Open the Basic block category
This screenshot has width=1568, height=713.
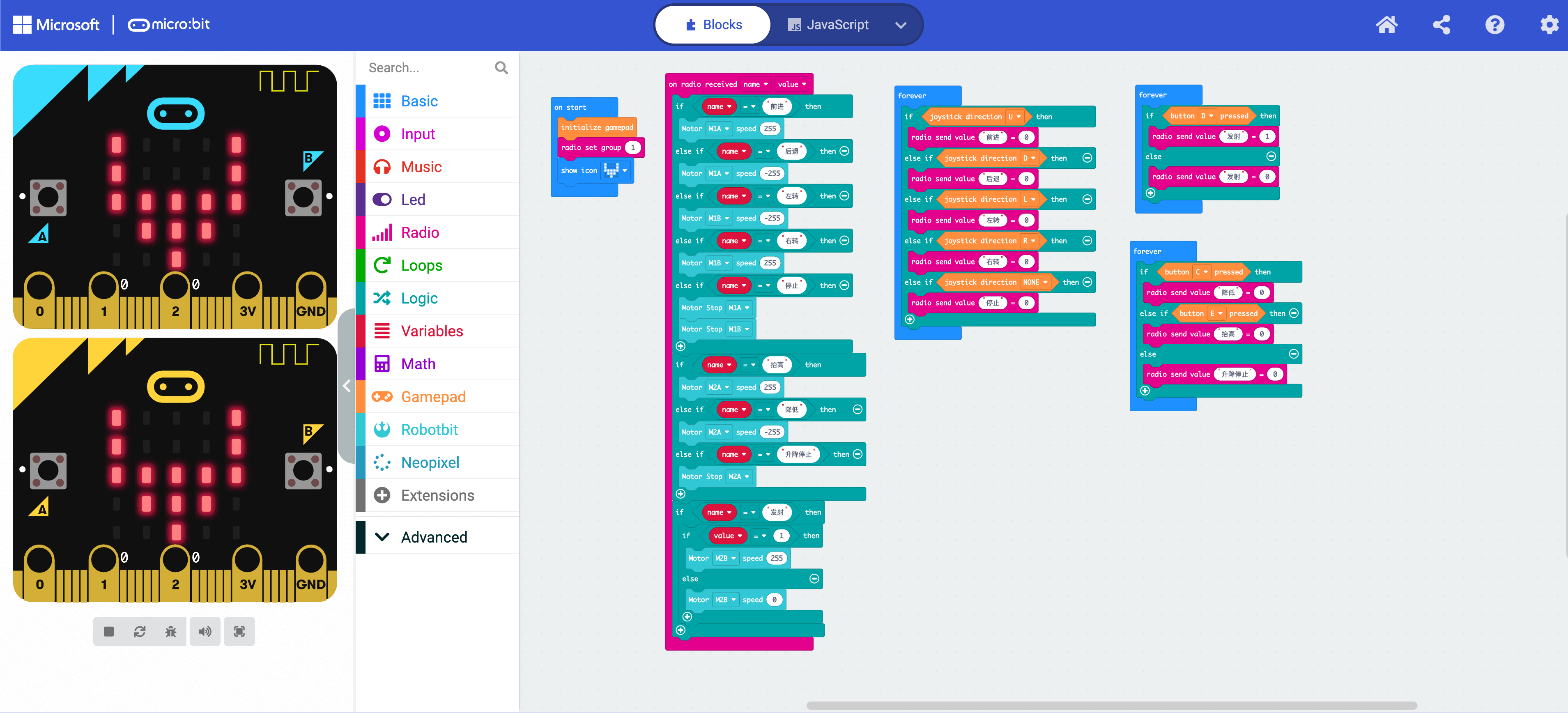(437, 101)
